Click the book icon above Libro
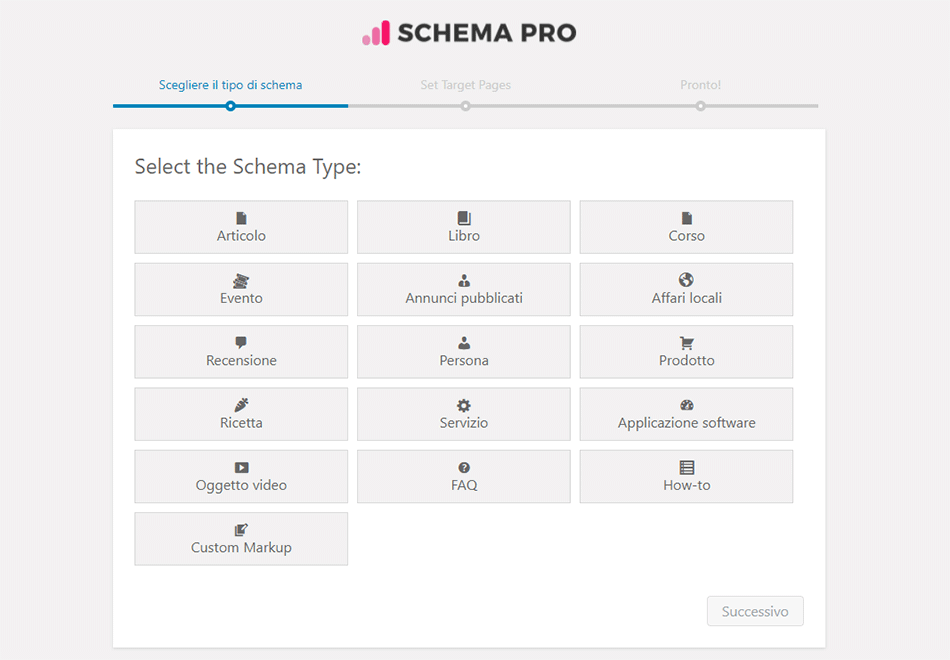Screen dimensions: 950x660 [464, 218]
